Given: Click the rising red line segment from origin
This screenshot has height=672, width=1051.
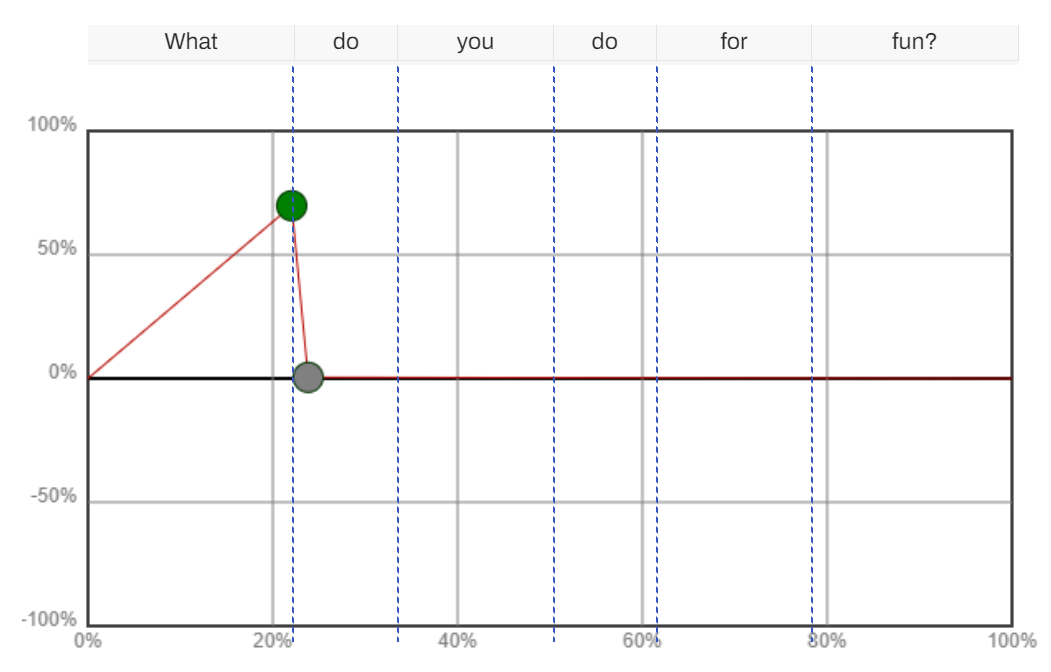Looking at the screenshot, I should pyautogui.click(x=184, y=298).
